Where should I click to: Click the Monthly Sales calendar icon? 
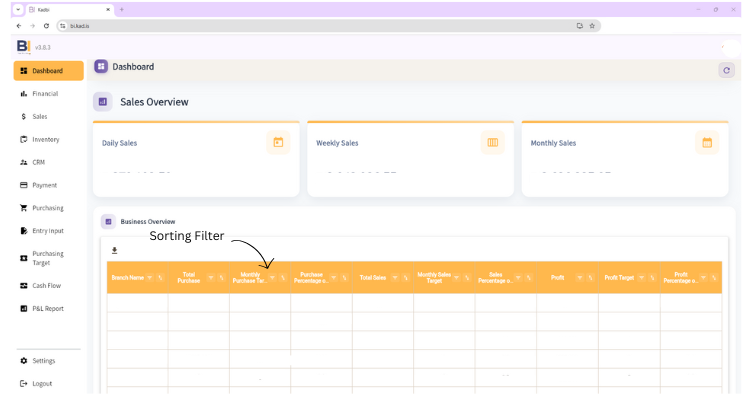[707, 142]
